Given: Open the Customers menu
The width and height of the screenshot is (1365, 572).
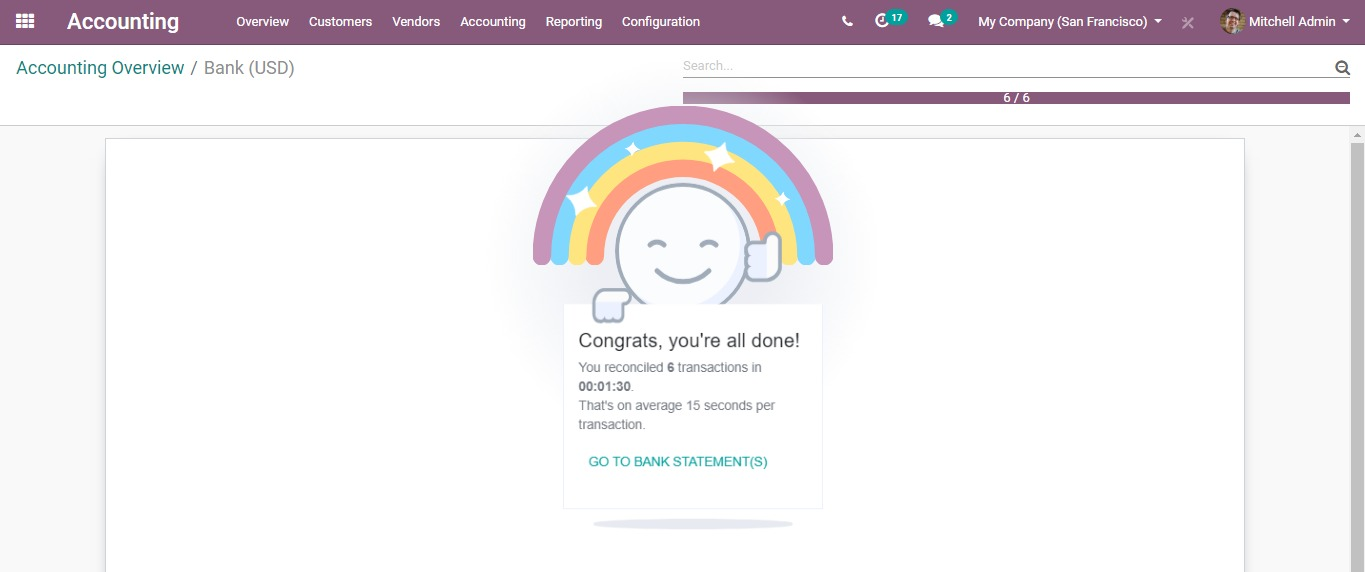Looking at the screenshot, I should point(340,21).
